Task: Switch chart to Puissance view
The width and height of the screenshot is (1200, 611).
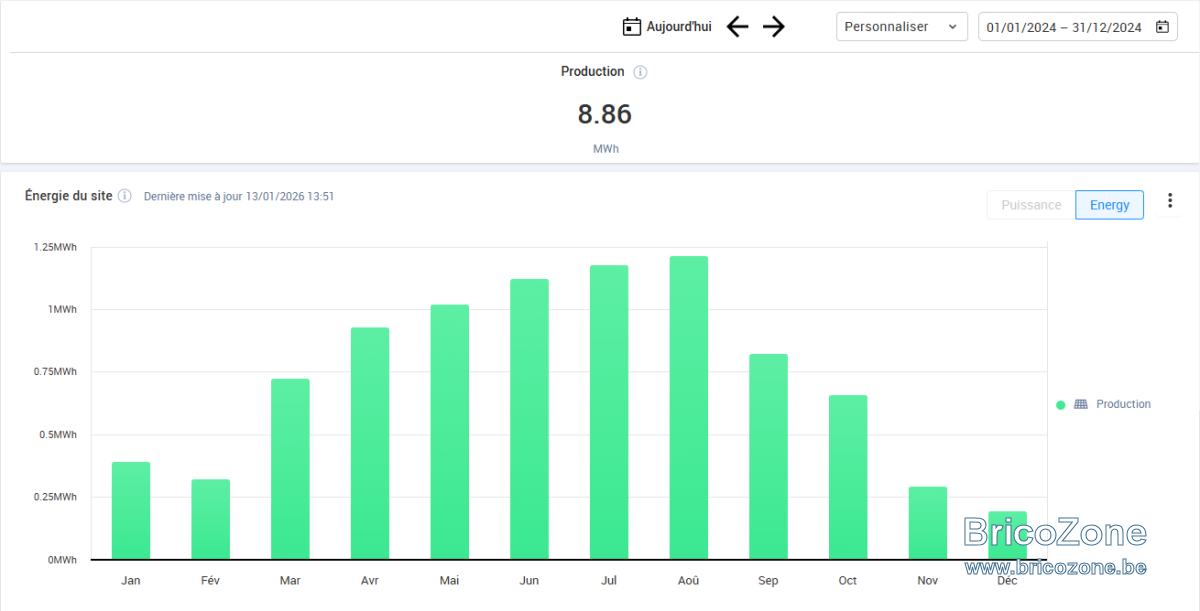Action: (1031, 205)
